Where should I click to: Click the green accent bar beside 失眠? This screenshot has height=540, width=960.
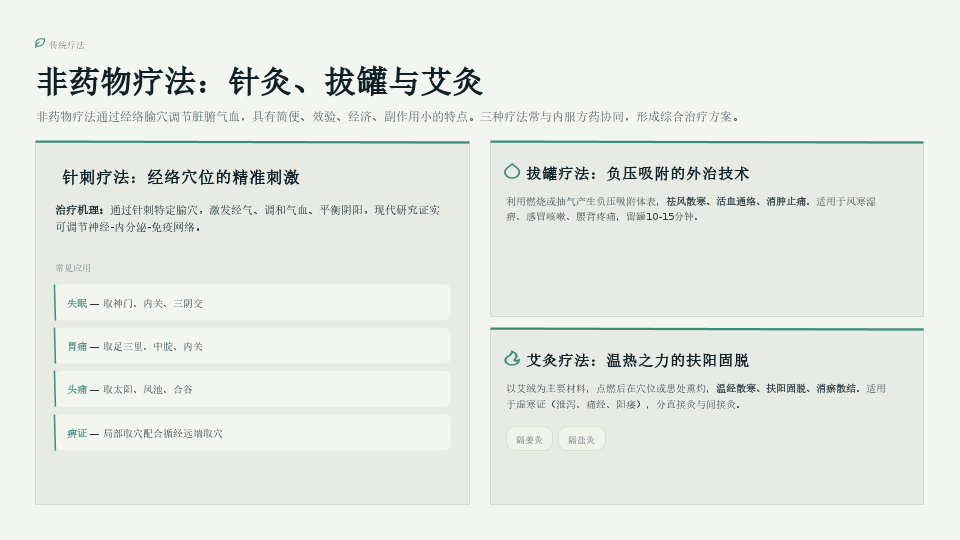55,302
